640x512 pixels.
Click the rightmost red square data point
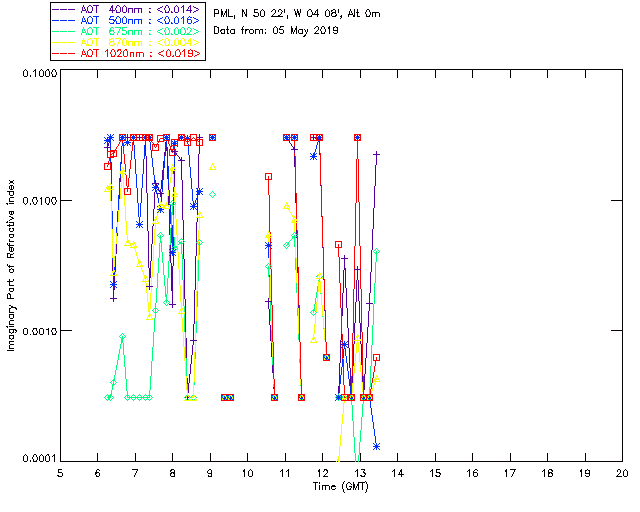click(x=376, y=357)
